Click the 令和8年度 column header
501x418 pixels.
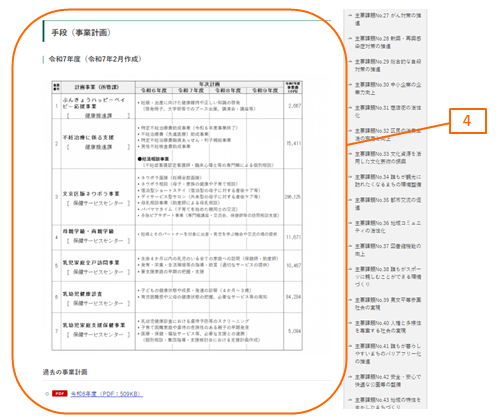click(x=228, y=90)
